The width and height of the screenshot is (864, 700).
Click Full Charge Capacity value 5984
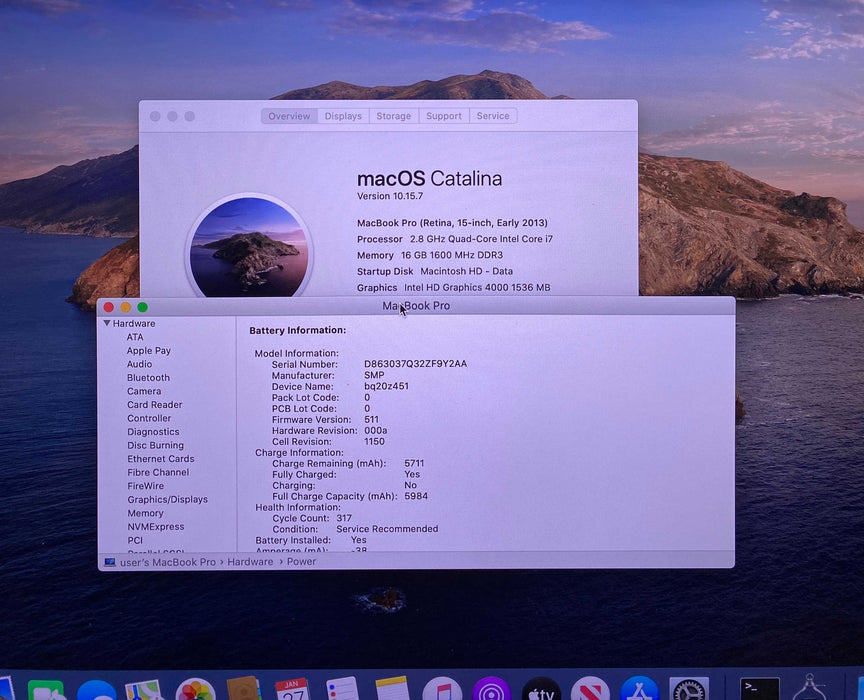(x=416, y=496)
